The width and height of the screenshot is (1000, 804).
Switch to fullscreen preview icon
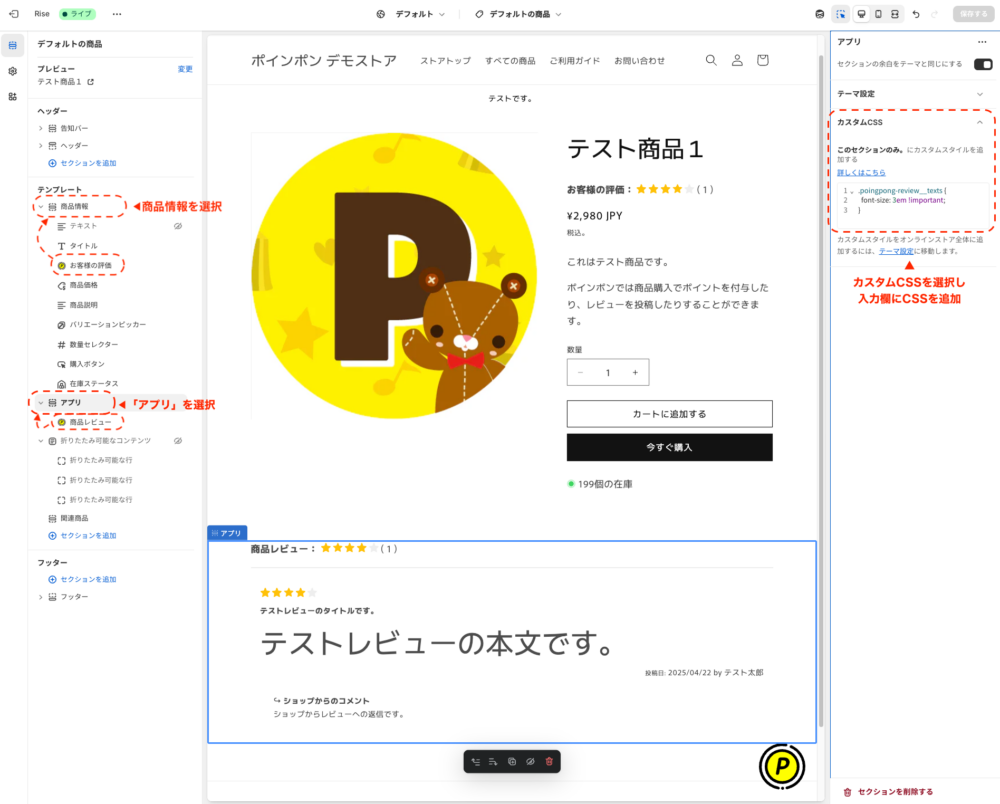[x=895, y=14]
